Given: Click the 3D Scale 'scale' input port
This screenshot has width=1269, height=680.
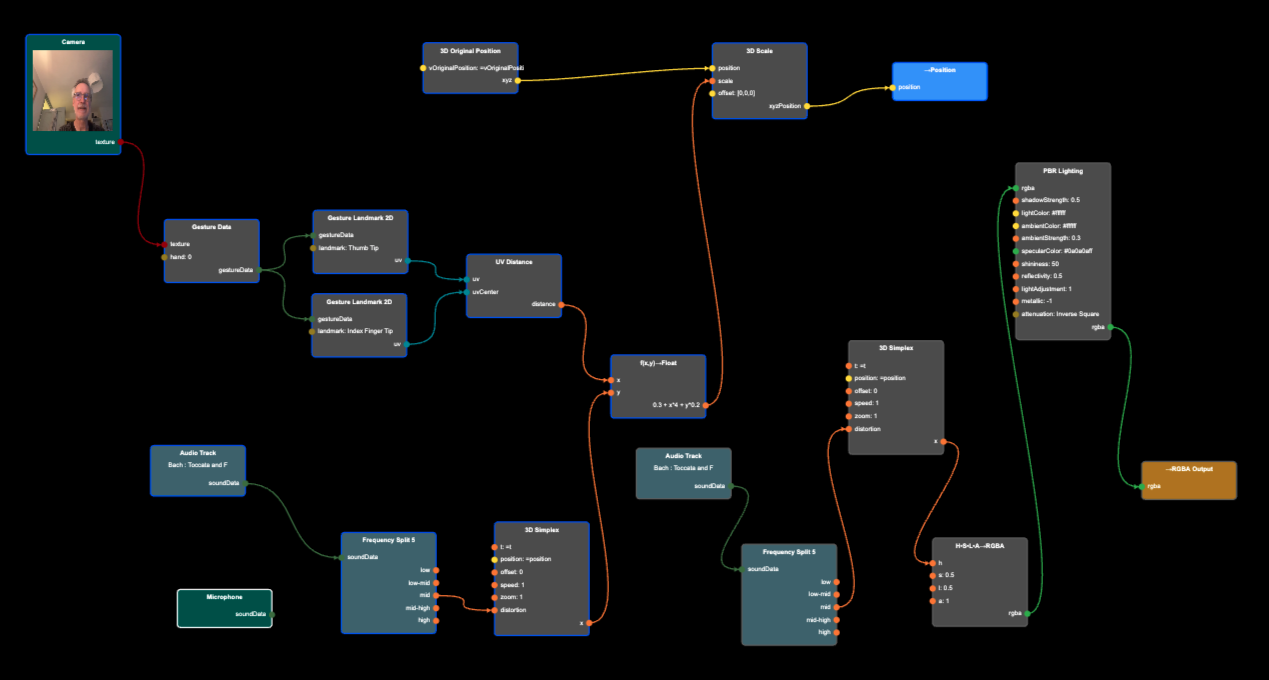Looking at the screenshot, I should [x=712, y=80].
